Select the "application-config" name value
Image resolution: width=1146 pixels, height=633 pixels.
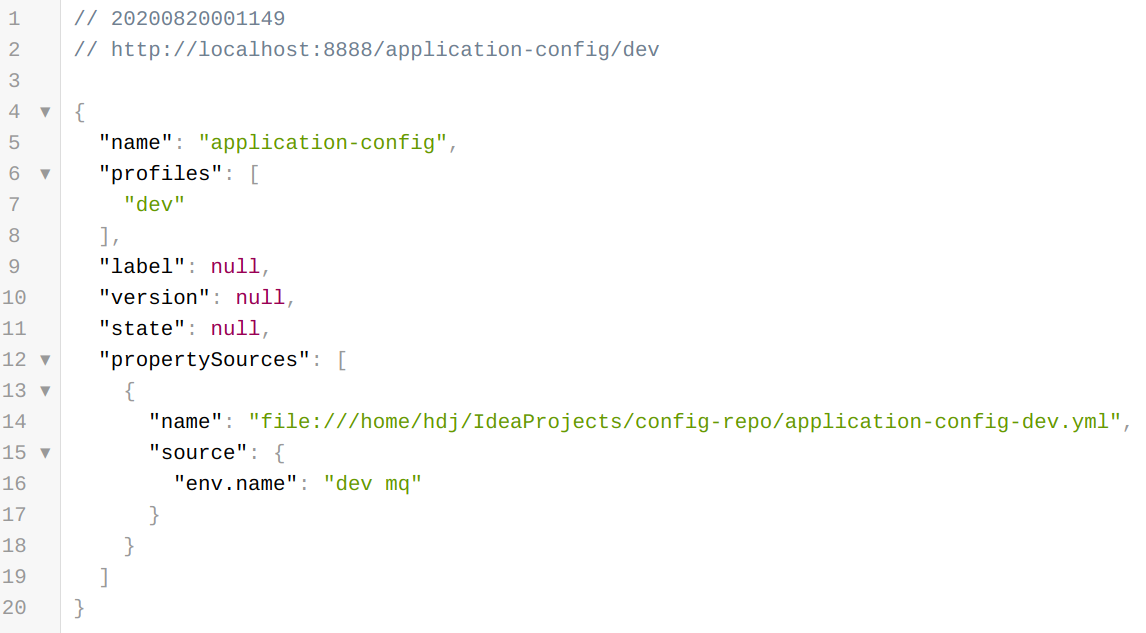[x=322, y=143]
